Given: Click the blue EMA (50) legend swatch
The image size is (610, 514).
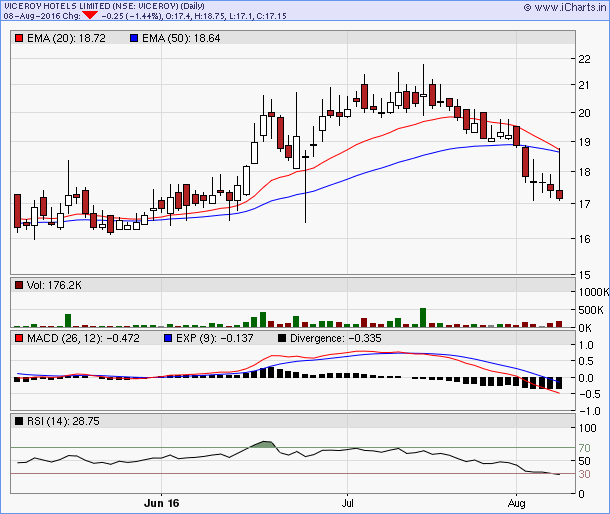Looking at the screenshot, I should pos(134,38).
